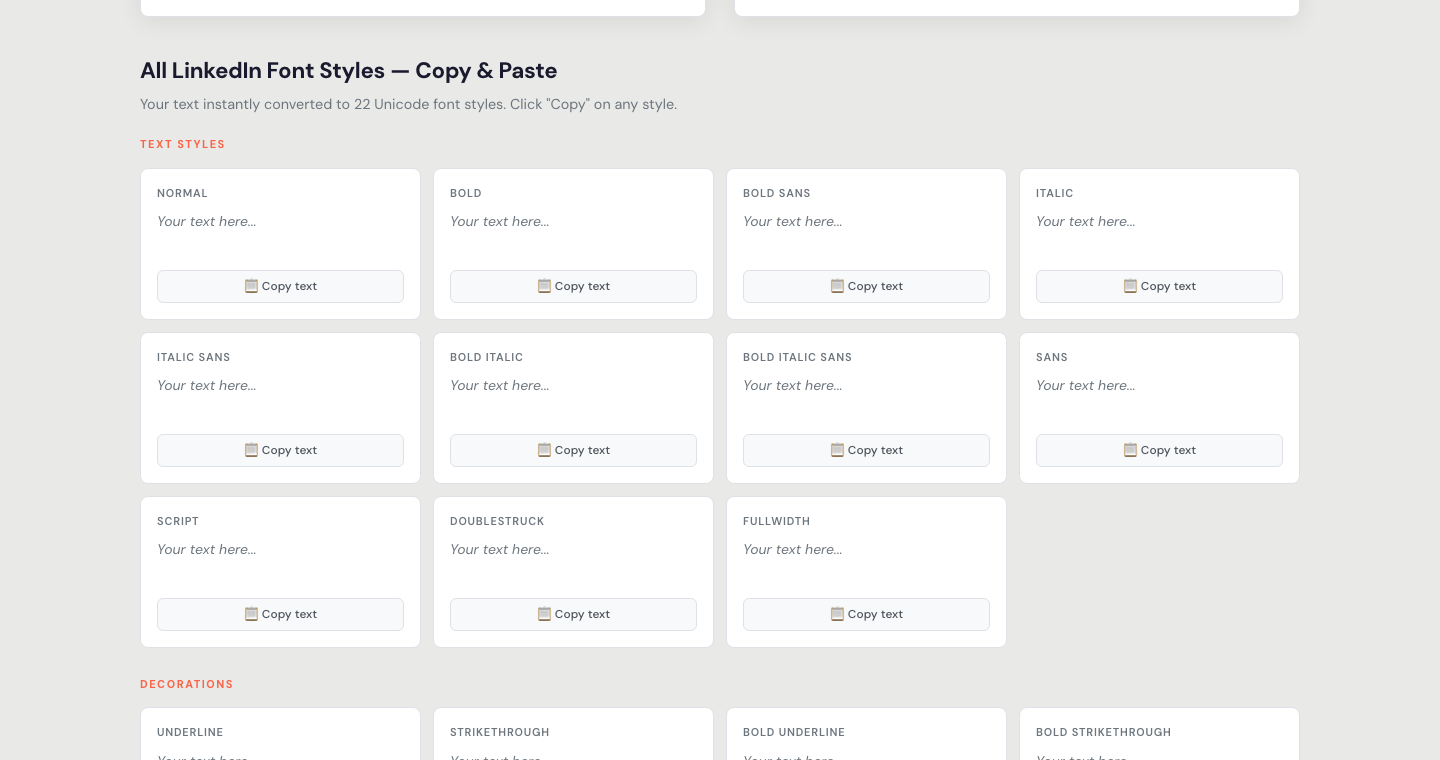Click clipboard icon in Bold Sans card
Viewport: 1440px width, 760px height.
pyautogui.click(x=837, y=286)
